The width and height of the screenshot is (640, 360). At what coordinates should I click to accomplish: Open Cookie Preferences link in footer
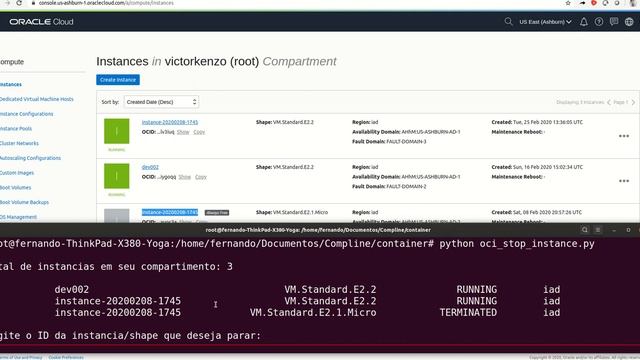66,358
